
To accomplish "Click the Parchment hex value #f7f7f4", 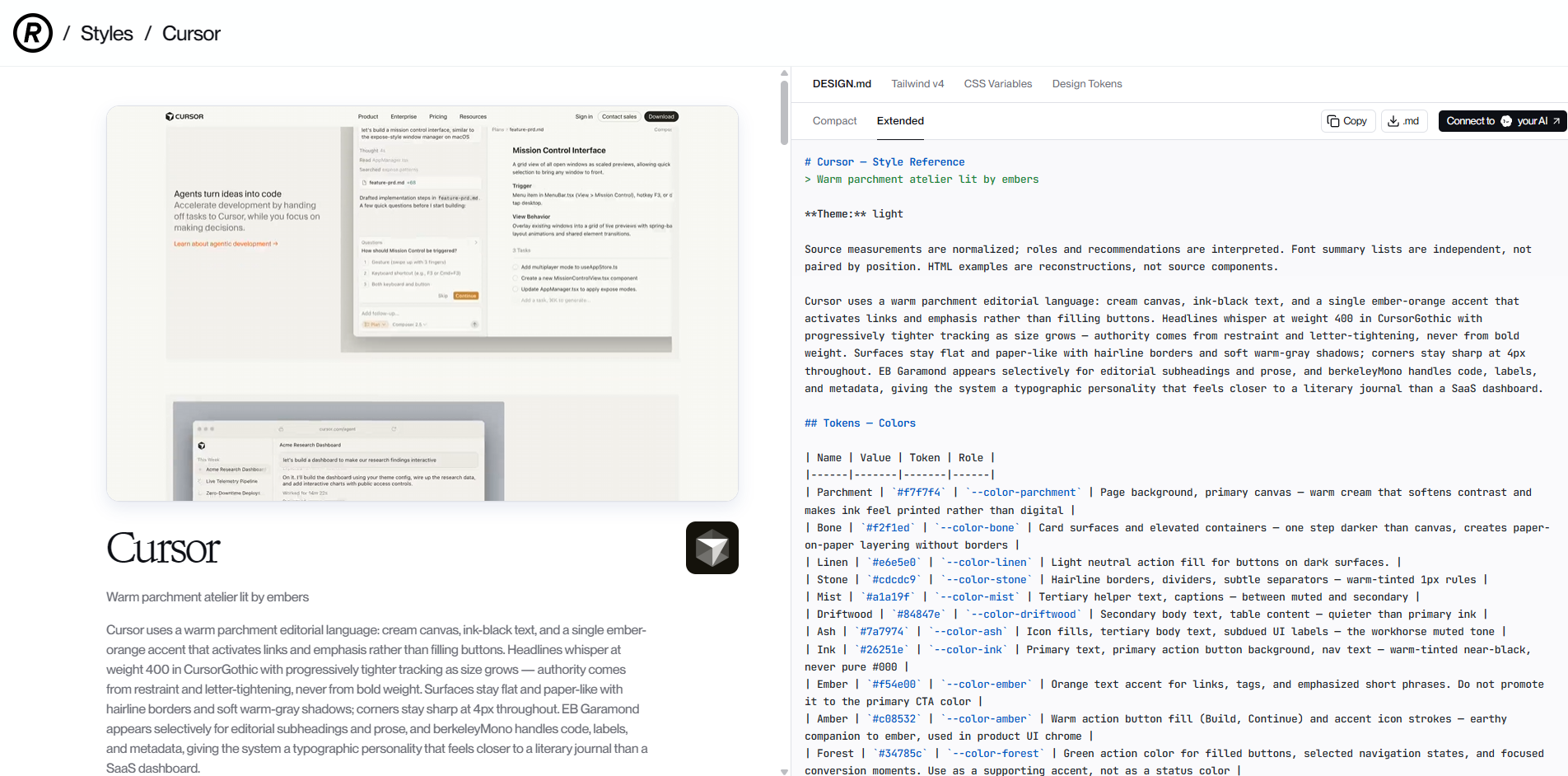I will coord(918,493).
